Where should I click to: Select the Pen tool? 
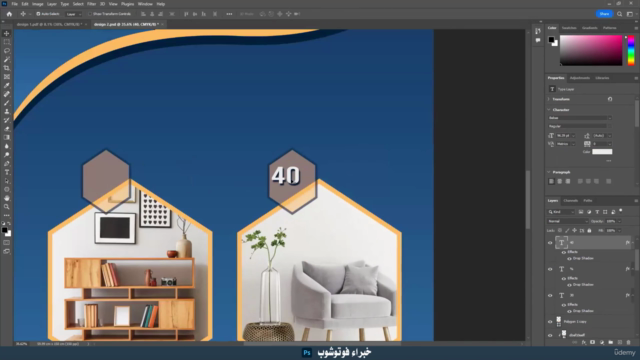[7, 163]
